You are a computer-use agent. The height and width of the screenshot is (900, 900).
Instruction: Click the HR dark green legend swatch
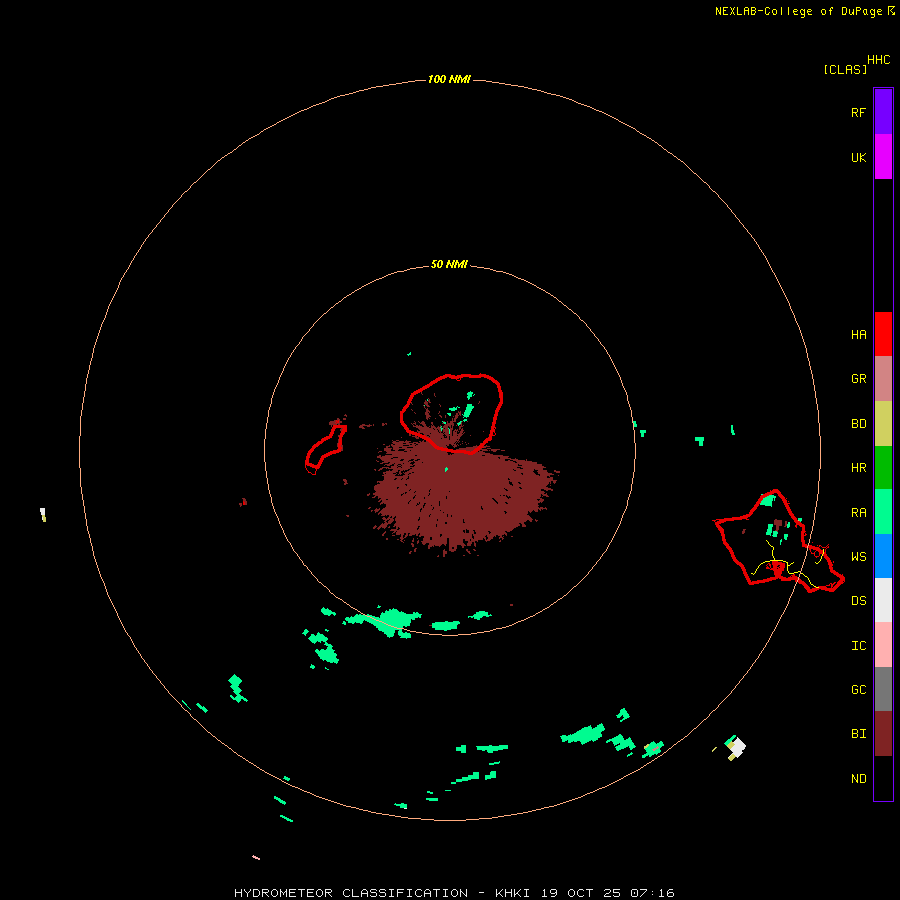tap(883, 467)
